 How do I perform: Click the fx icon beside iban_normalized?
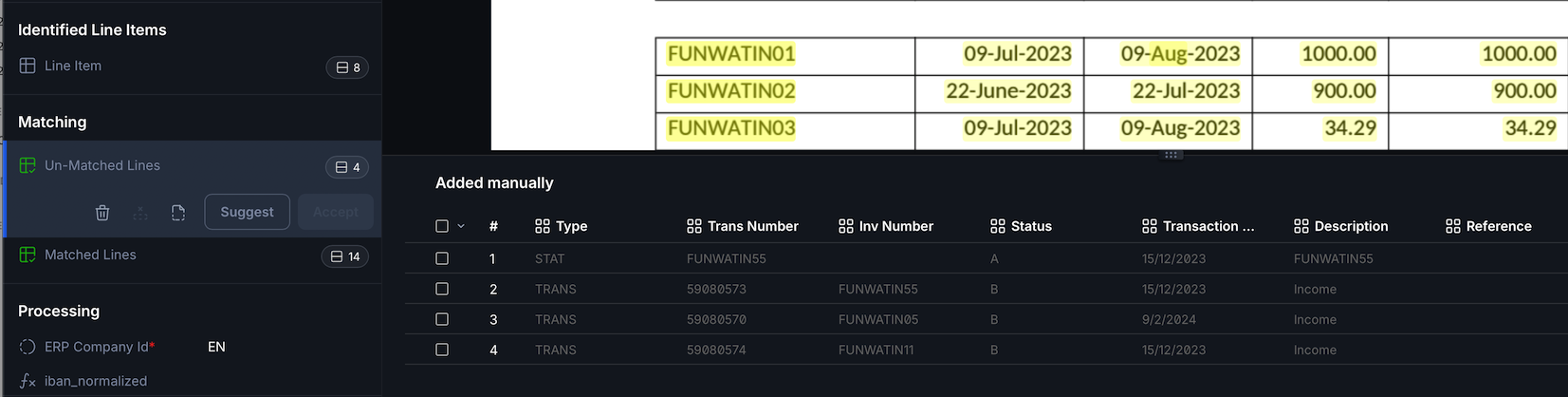pyautogui.click(x=28, y=381)
